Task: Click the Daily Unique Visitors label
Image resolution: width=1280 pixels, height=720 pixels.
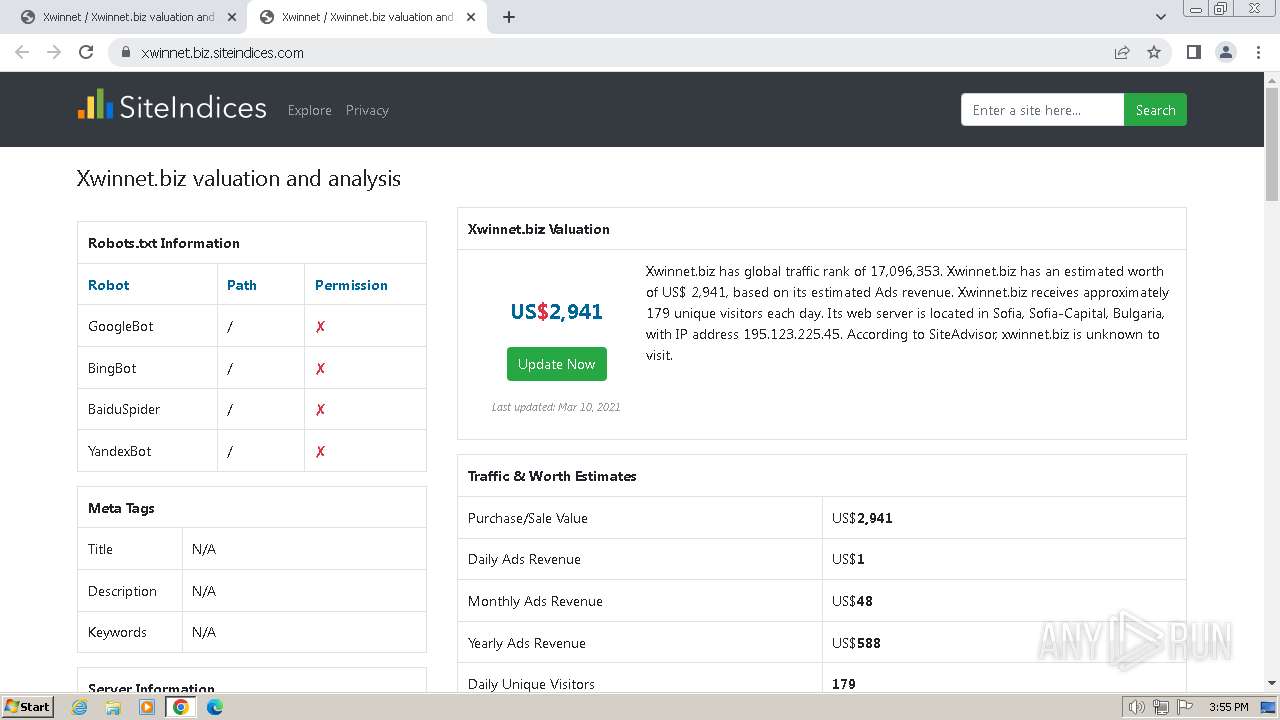Action: (531, 684)
